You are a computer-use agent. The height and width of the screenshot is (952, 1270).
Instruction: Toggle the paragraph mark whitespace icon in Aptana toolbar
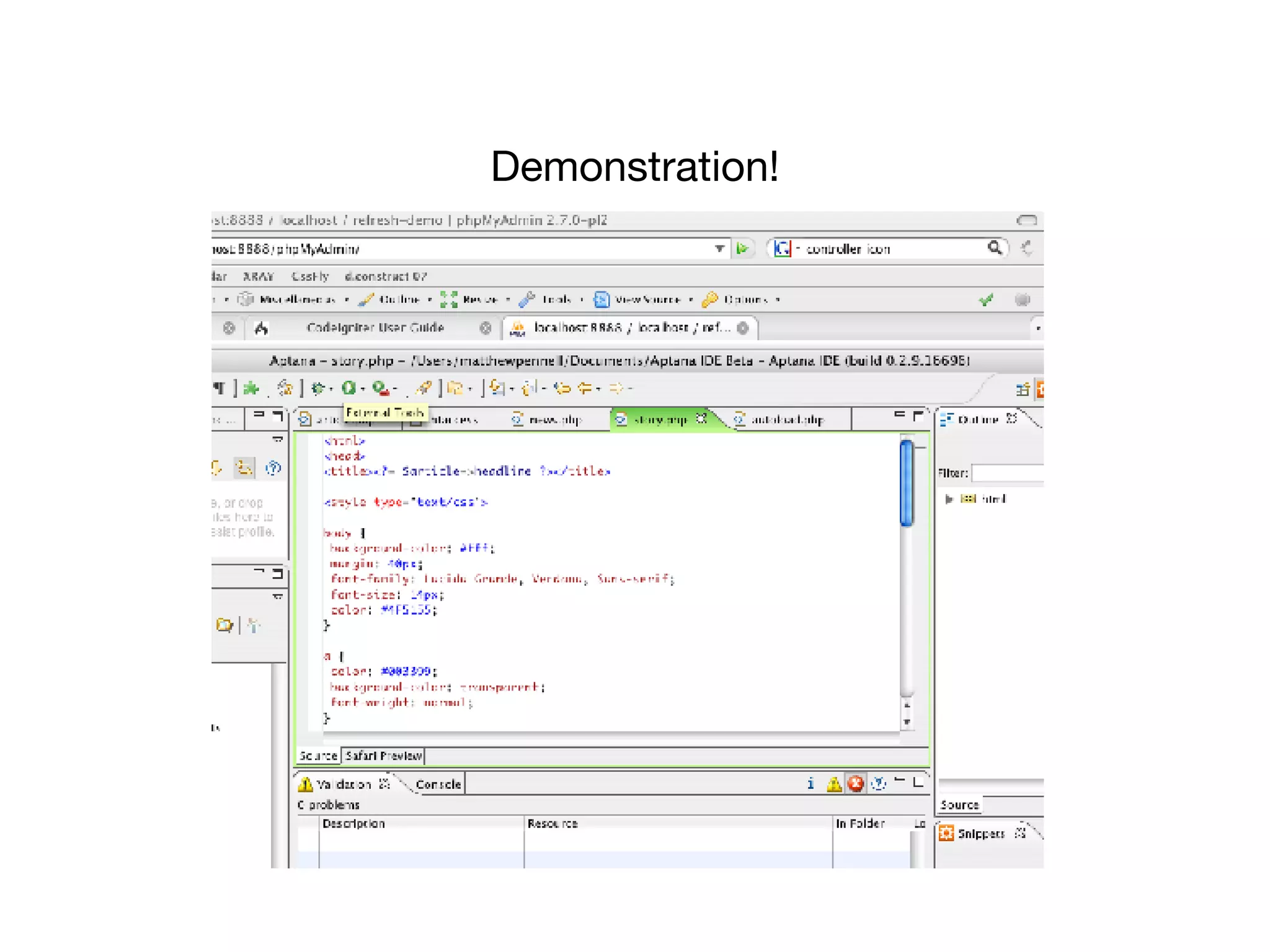(x=220, y=388)
